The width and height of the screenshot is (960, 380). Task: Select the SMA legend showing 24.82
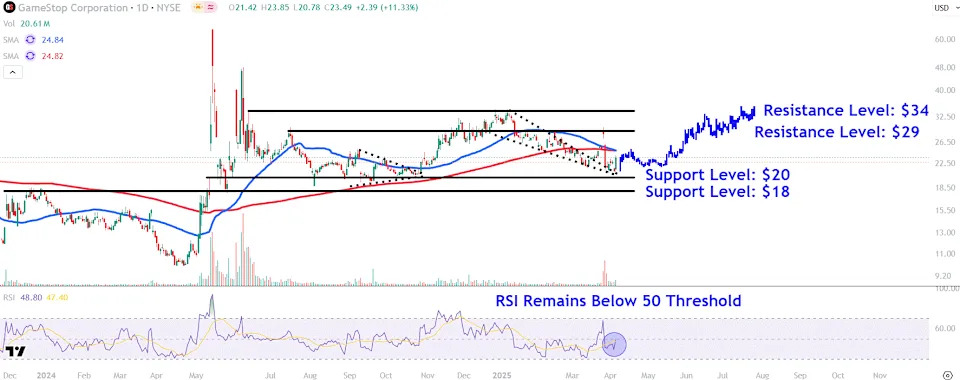pyautogui.click(x=12, y=56)
